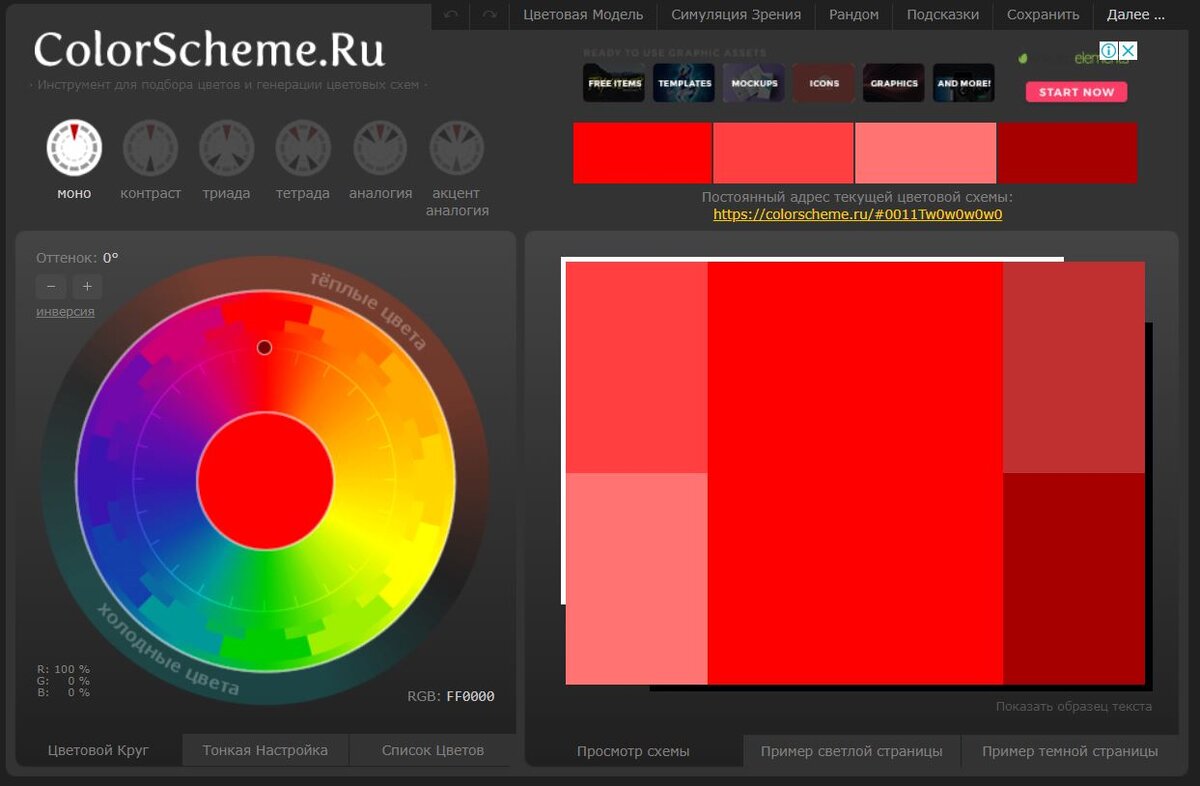
Task: Pick the аналогия scheme icon
Action: click(380, 148)
